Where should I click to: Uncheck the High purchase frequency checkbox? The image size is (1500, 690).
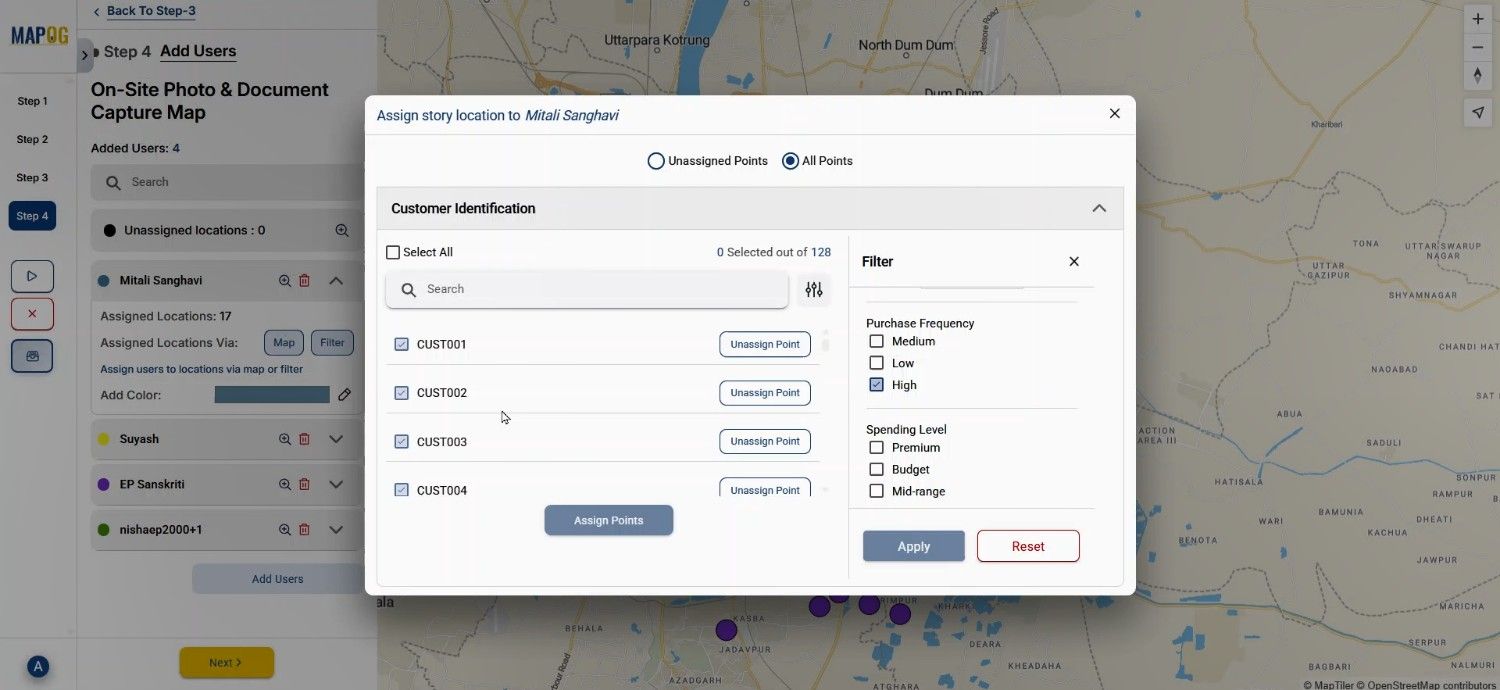coord(877,385)
